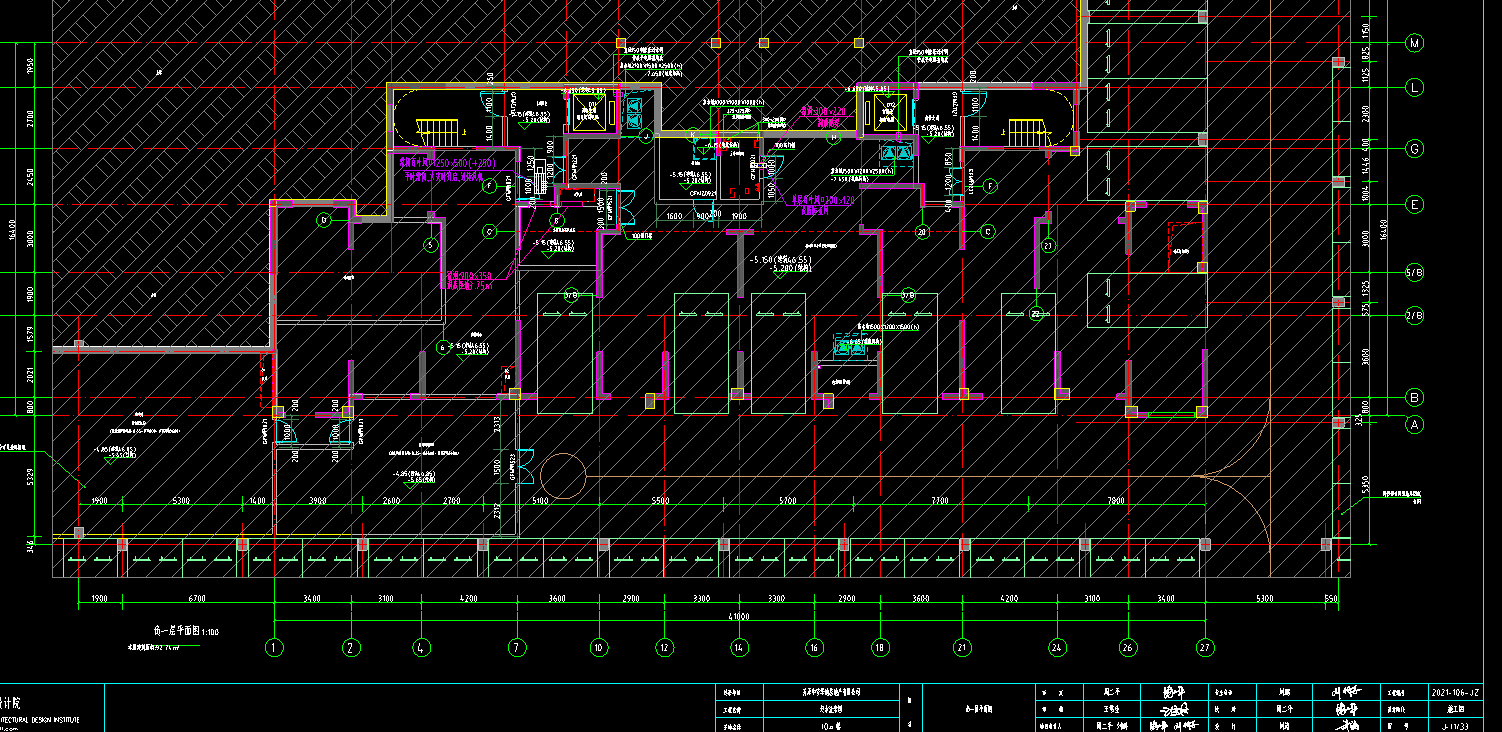
Task: Select grid axis bubble 24 at bottom
Action: point(1057,647)
